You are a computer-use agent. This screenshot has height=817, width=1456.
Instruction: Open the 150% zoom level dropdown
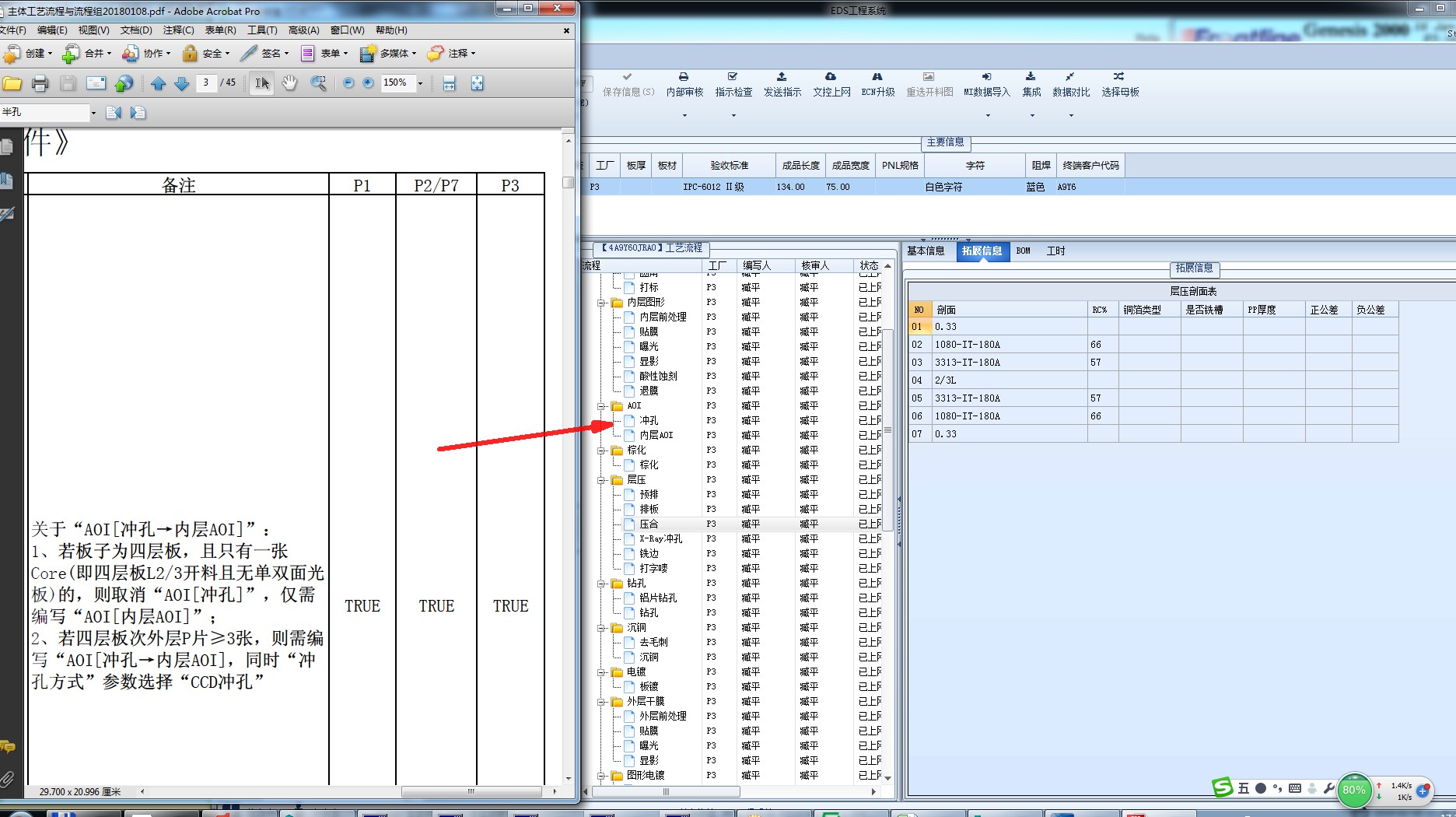point(421,83)
